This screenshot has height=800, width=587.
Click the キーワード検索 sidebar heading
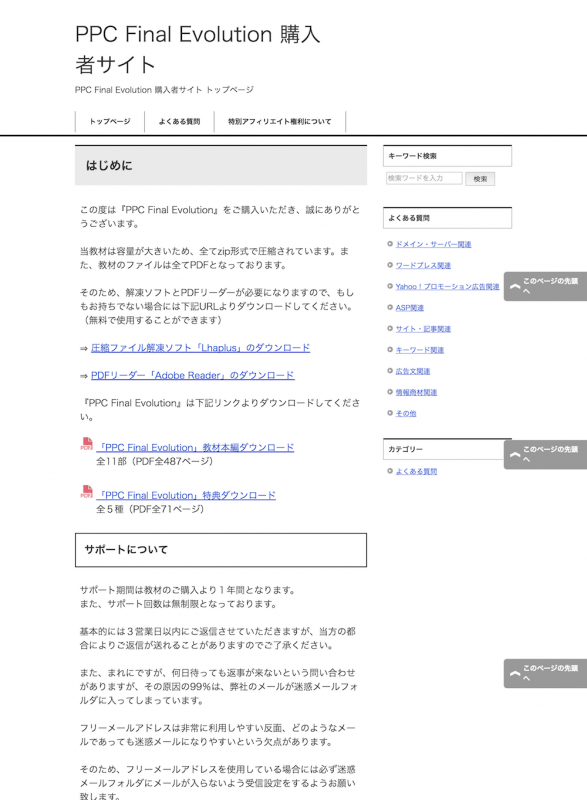click(x=447, y=156)
